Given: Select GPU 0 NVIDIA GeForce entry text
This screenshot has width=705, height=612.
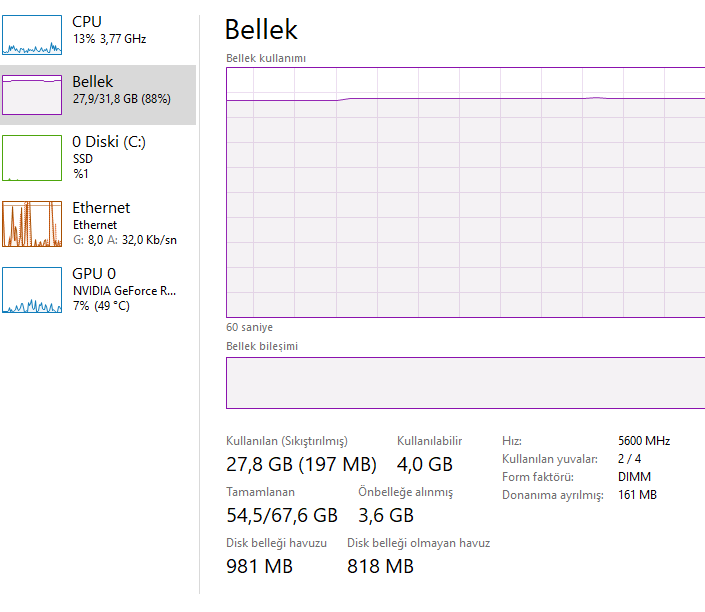Looking at the screenshot, I should 124,290.
